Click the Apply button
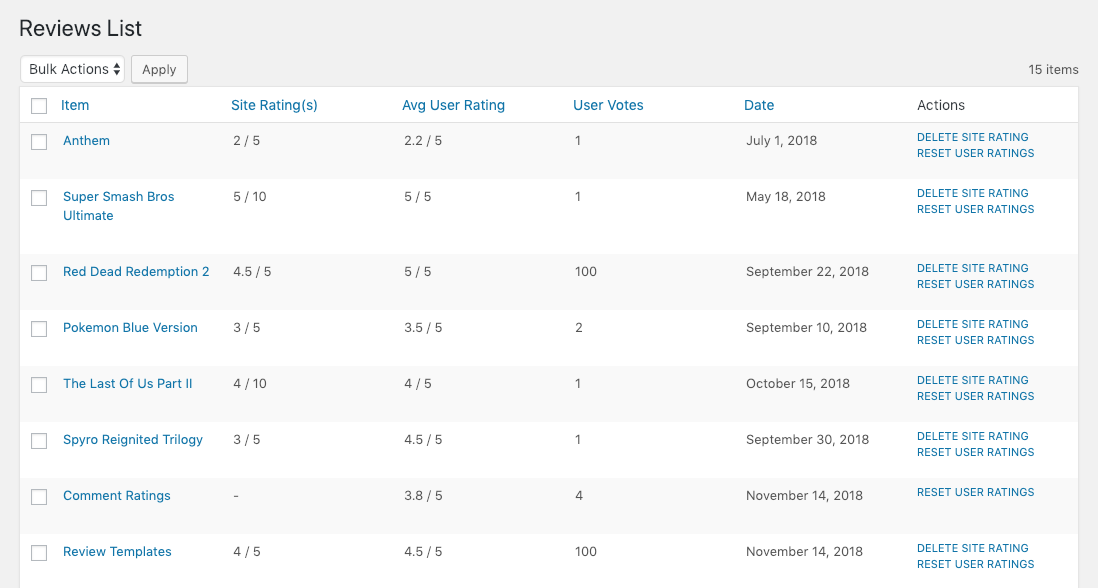 click(x=159, y=69)
